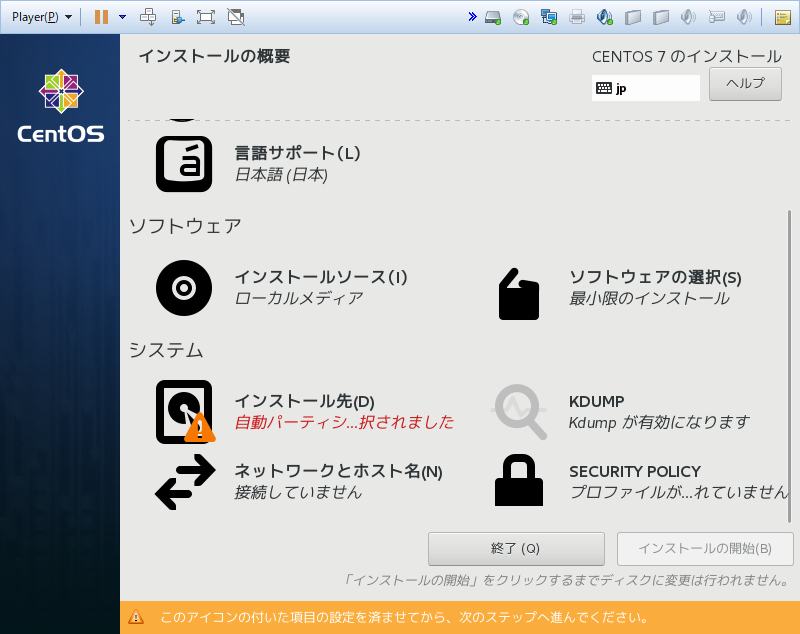Open インストールソース(I) disc icon
The height and width of the screenshot is (634, 800).
click(184, 288)
